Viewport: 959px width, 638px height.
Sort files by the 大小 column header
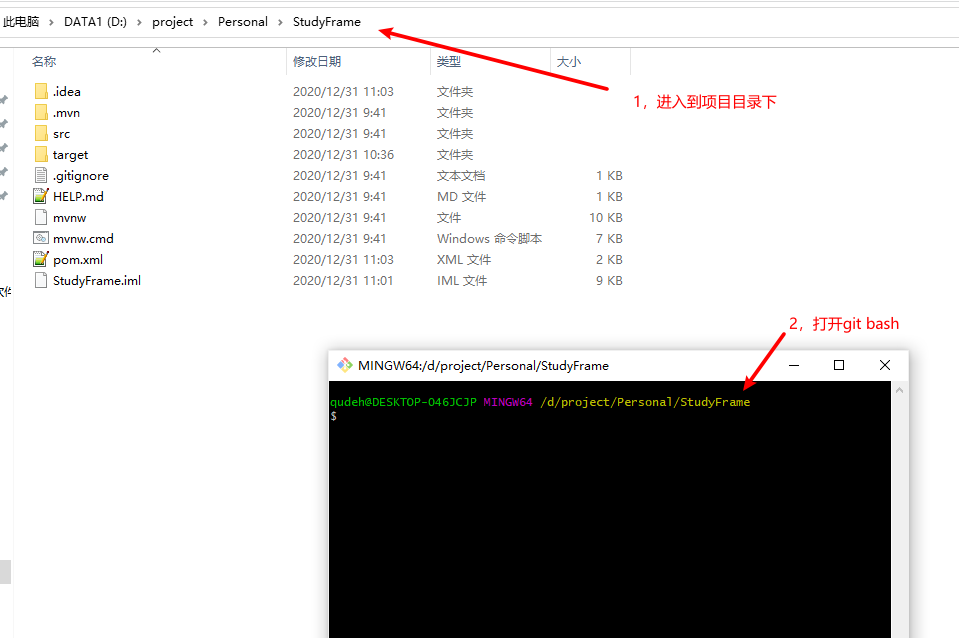[x=569, y=62]
